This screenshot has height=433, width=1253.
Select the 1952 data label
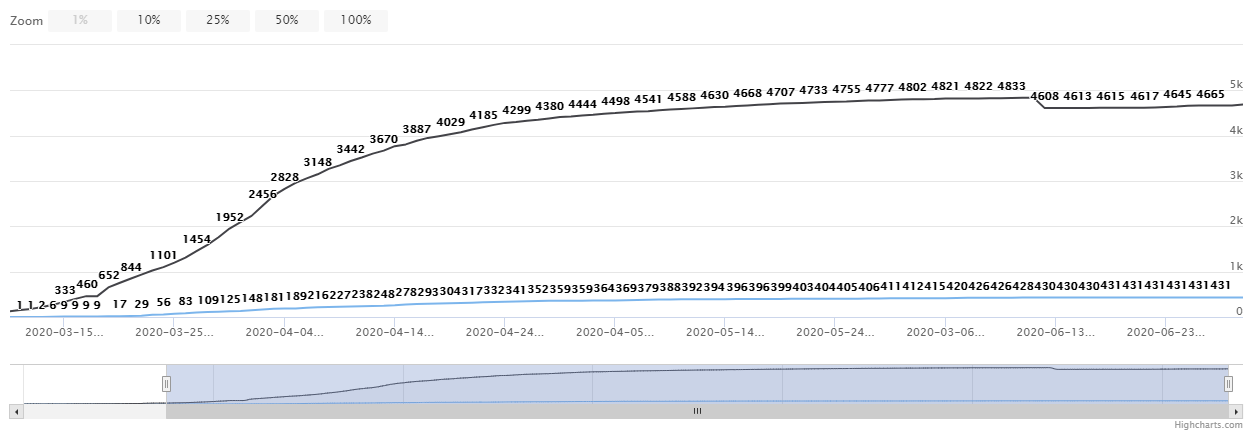click(x=230, y=216)
